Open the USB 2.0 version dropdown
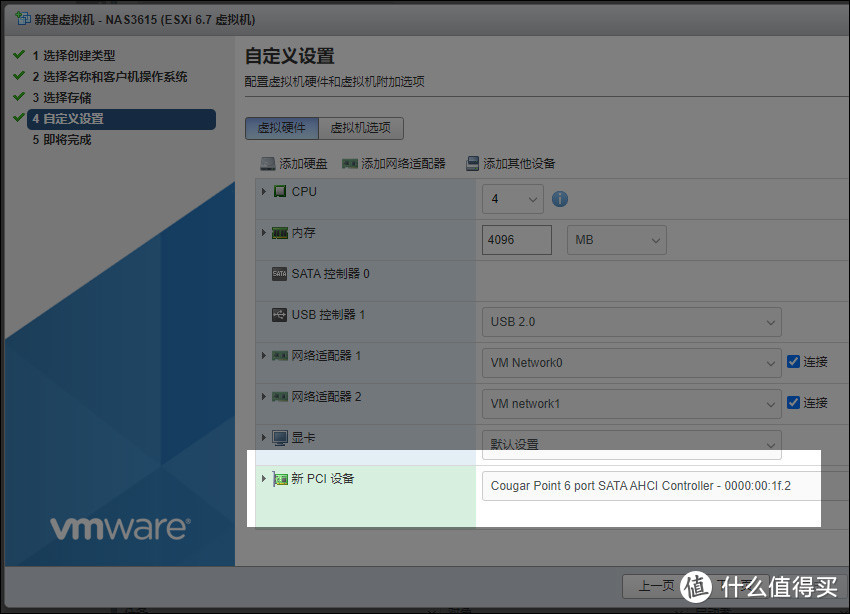The image size is (850, 614). coord(631,322)
